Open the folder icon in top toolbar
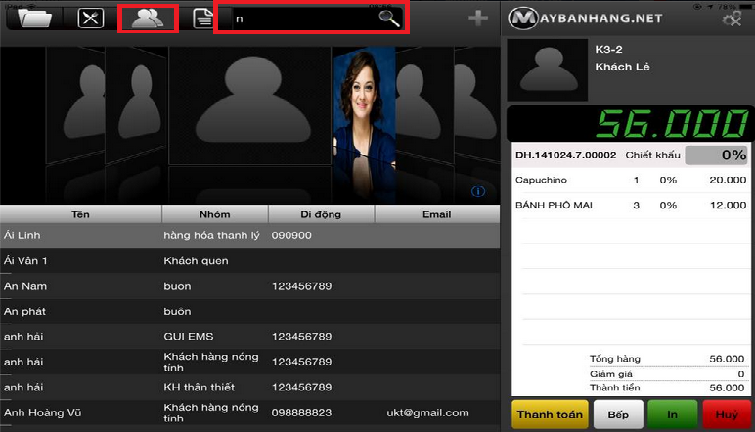Viewport: 755px width, 432px height. pos(38,18)
